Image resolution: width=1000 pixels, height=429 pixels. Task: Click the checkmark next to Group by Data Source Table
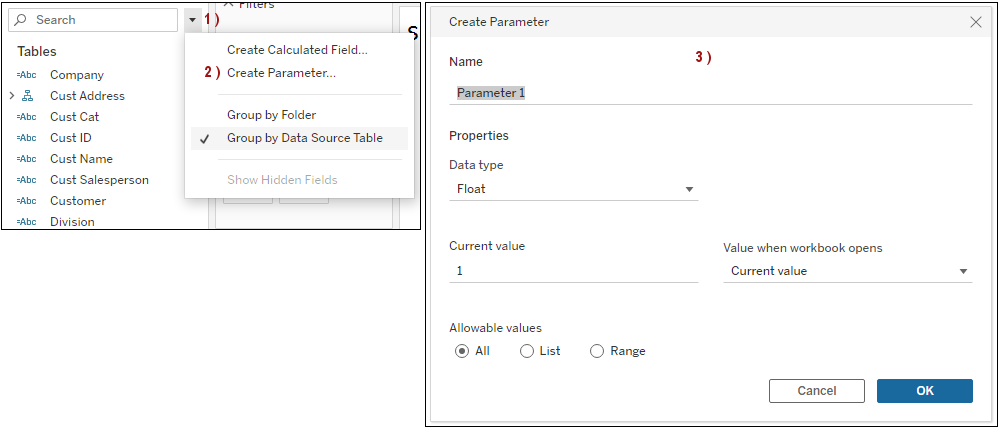pyautogui.click(x=204, y=139)
